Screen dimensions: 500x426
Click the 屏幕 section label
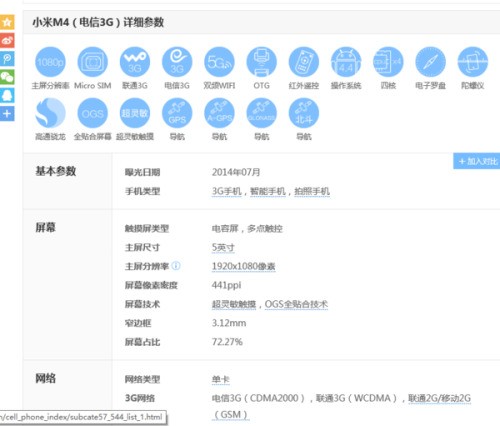pyautogui.click(x=45, y=228)
